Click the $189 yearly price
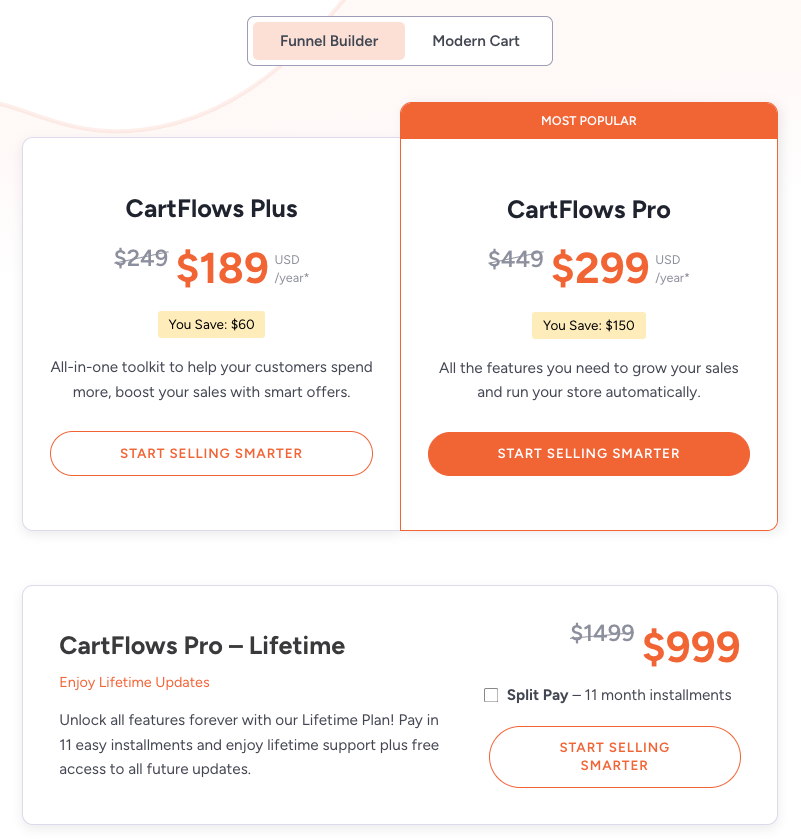Viewport: 801px width, 839px height. point(222,268)
